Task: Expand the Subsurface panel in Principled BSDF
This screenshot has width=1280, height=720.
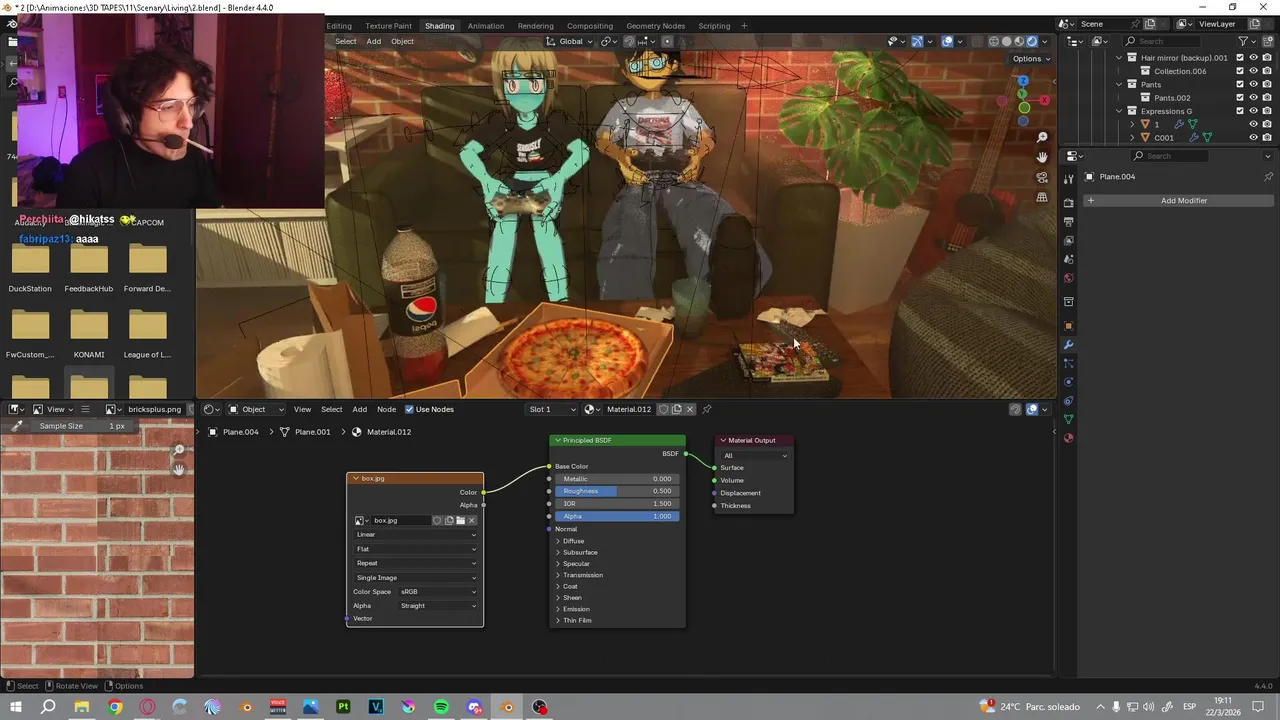Action: coord(558,552)
